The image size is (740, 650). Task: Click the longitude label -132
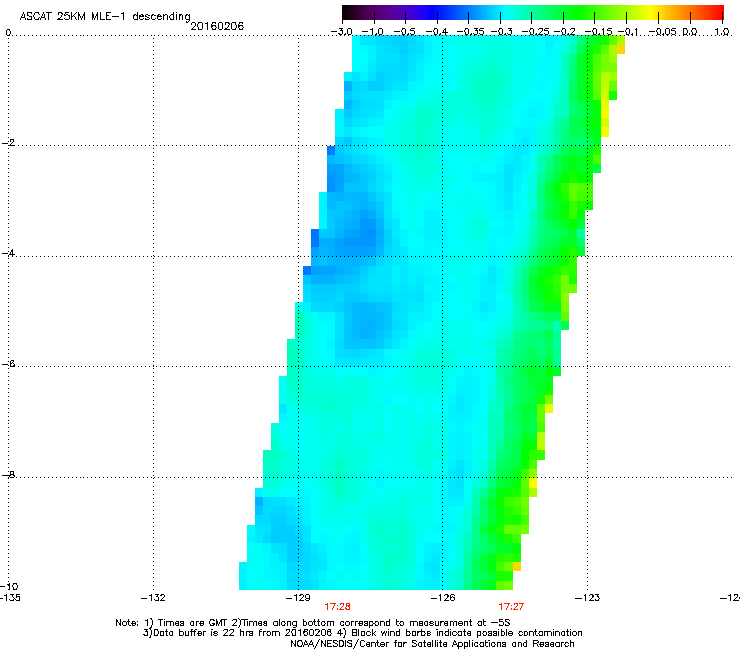(x=153, y=598)
